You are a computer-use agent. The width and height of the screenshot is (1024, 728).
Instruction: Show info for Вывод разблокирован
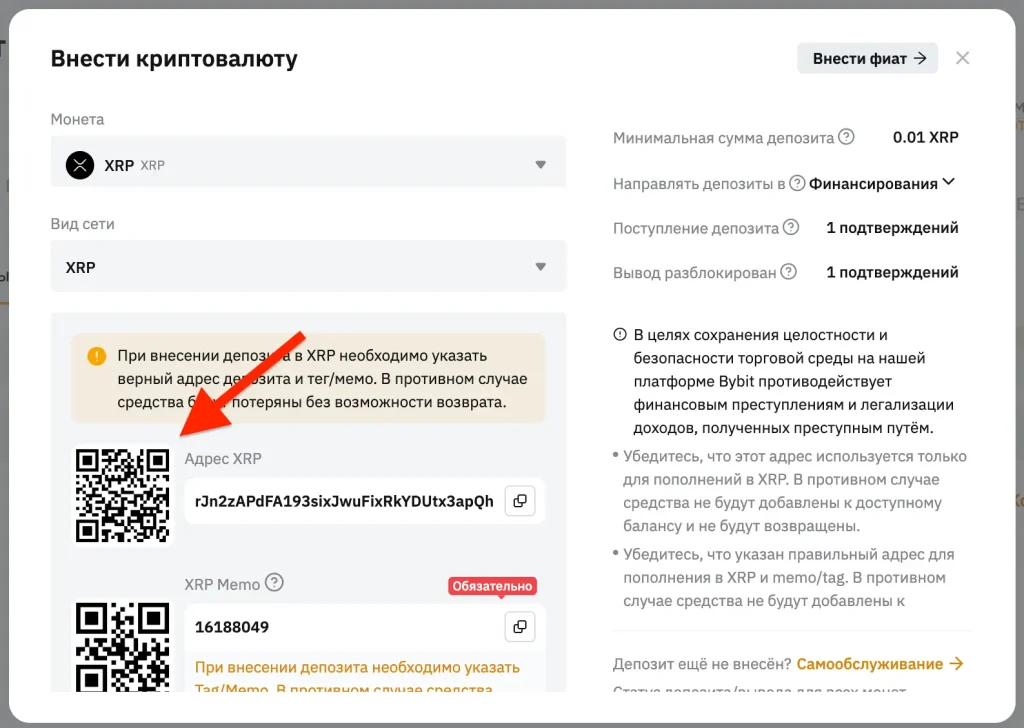click(789, 272)
